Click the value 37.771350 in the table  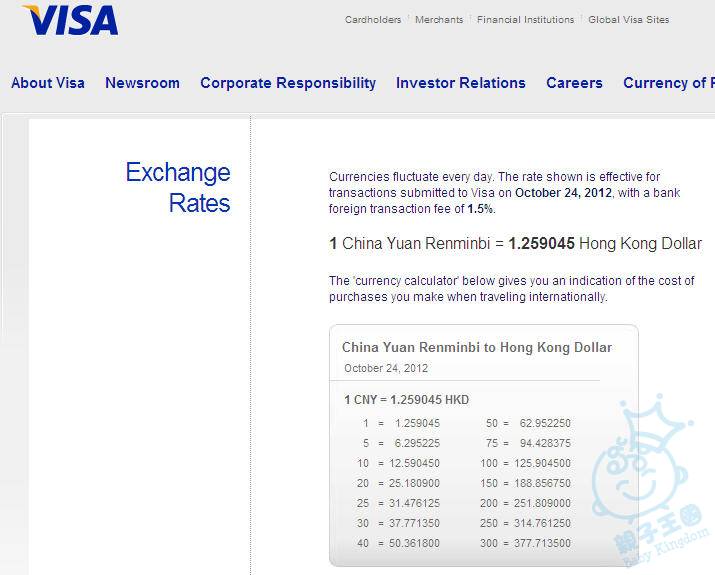414,523
